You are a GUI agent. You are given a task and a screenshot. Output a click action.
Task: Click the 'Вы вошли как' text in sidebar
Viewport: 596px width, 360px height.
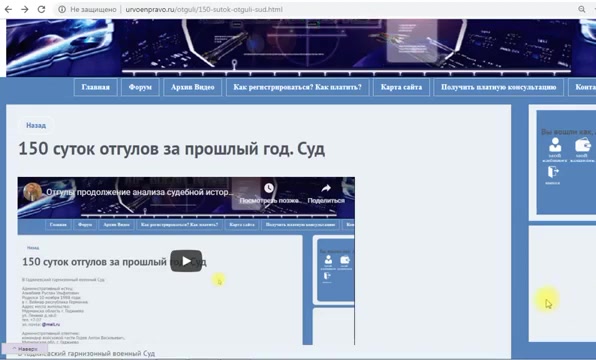tap(568, 132)
